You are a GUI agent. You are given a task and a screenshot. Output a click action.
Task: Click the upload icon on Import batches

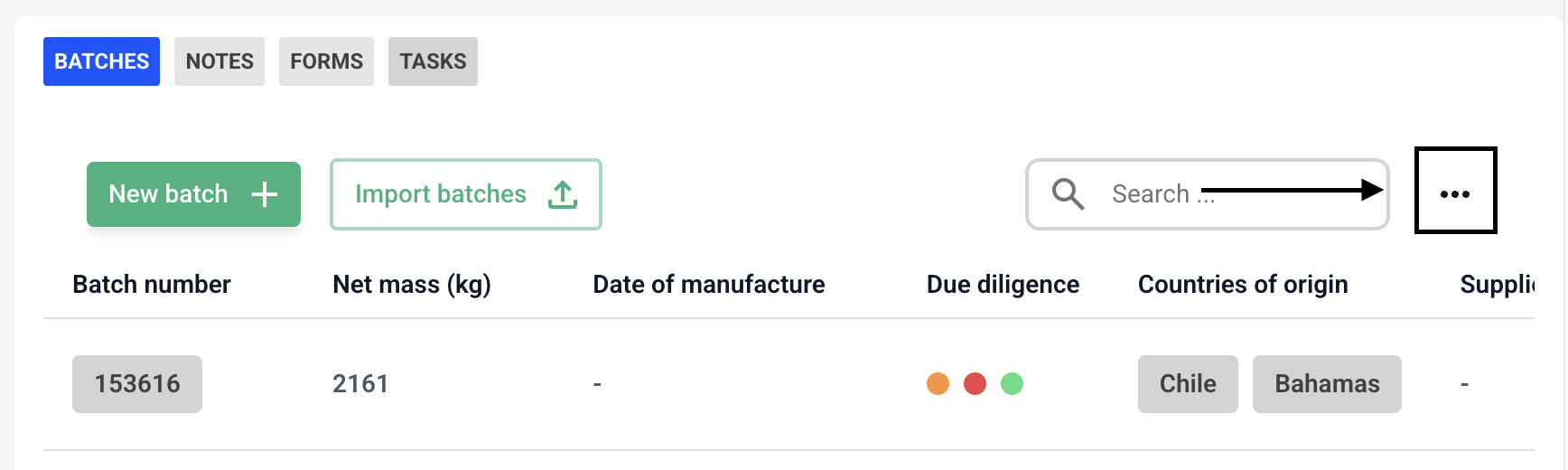point(563,194)
